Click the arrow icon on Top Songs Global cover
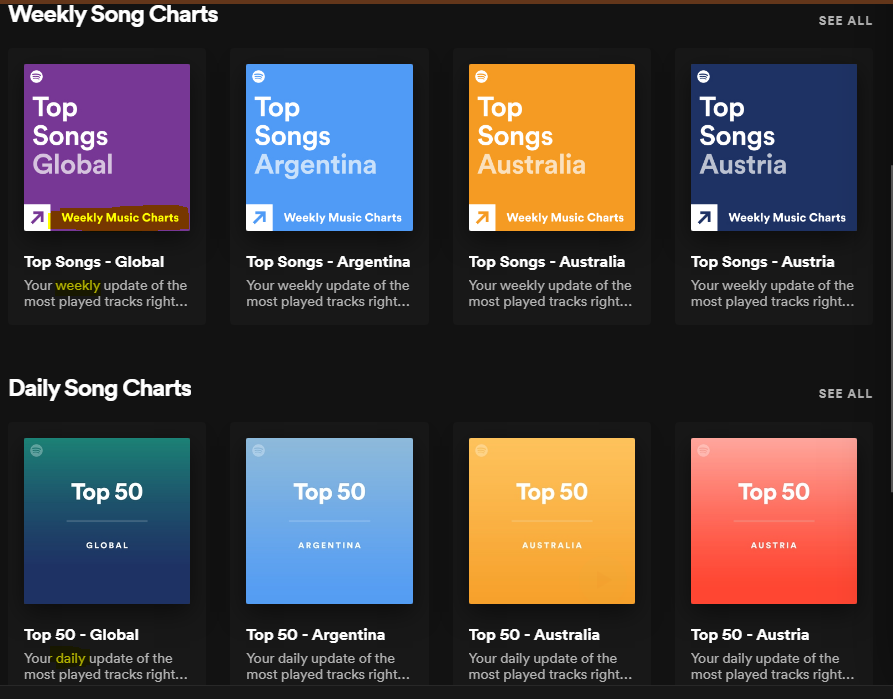 point(37,217)
